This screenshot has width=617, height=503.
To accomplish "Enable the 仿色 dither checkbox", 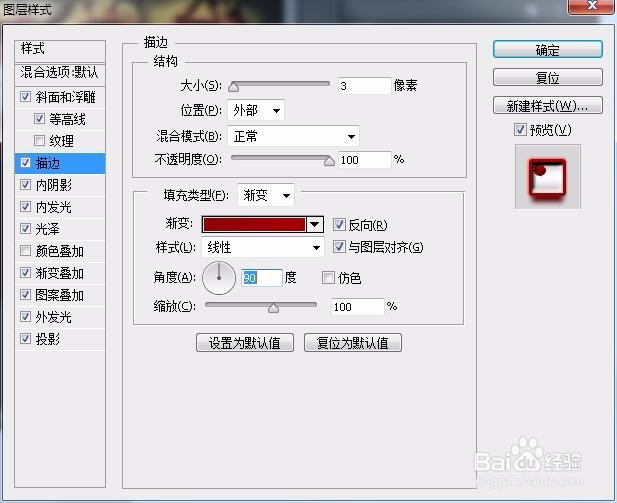I will 328,277.
